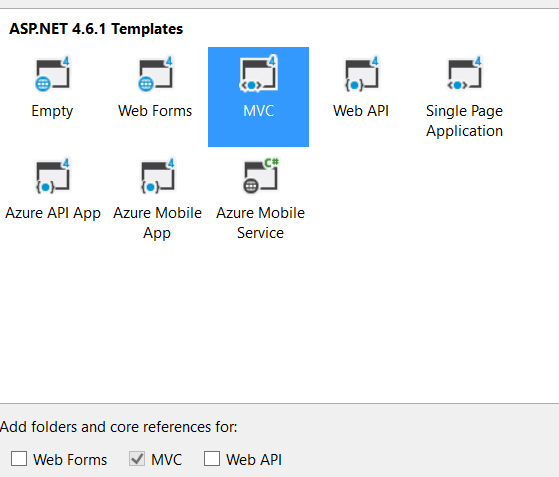Toggle the MVC core references checkbox
559x477 pixels.
point(137,458)
